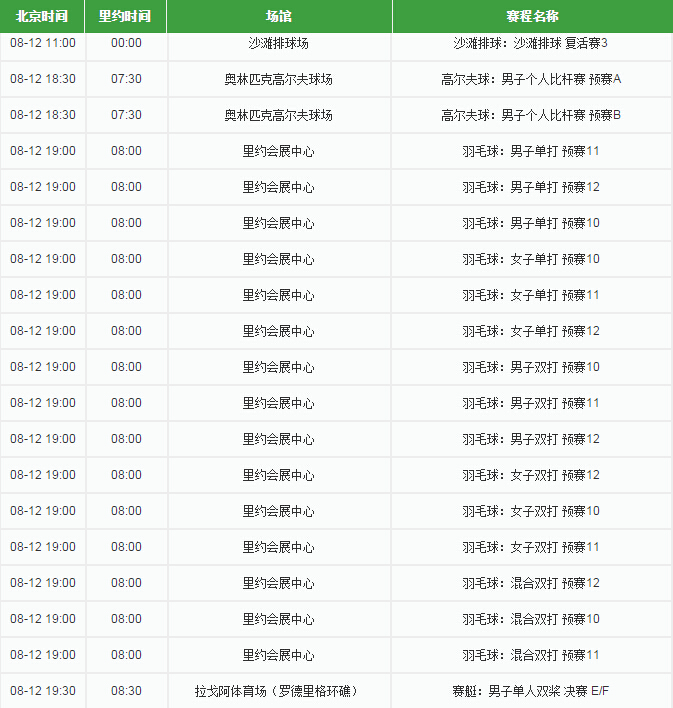Screen dimensions: 673x708
Task: Select 羽毛球 女子双打 预赛12 event
Action: (x=530, y=475)
